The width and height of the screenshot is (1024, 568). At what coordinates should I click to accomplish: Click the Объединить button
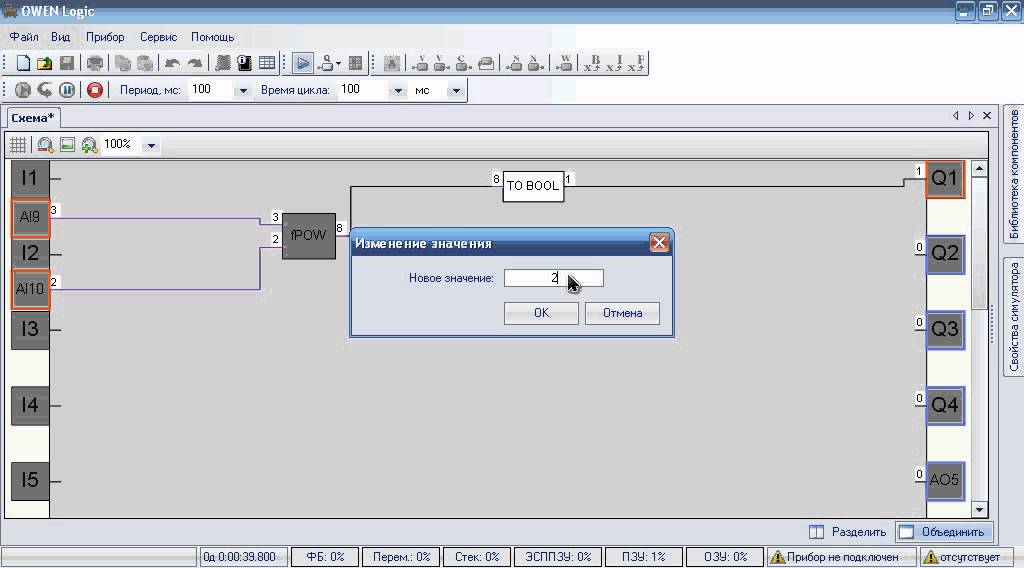coord(943,532)
